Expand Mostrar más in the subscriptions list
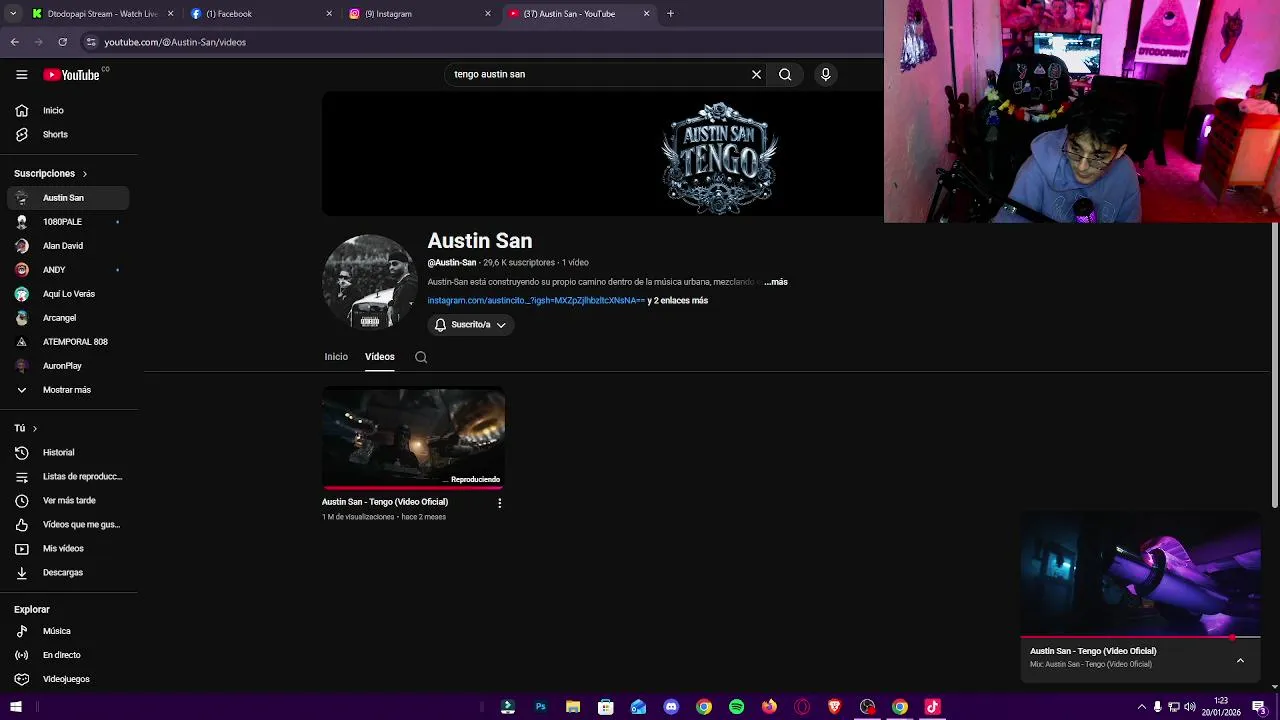Screen dimensions: 1280x720 click(68, 390)
